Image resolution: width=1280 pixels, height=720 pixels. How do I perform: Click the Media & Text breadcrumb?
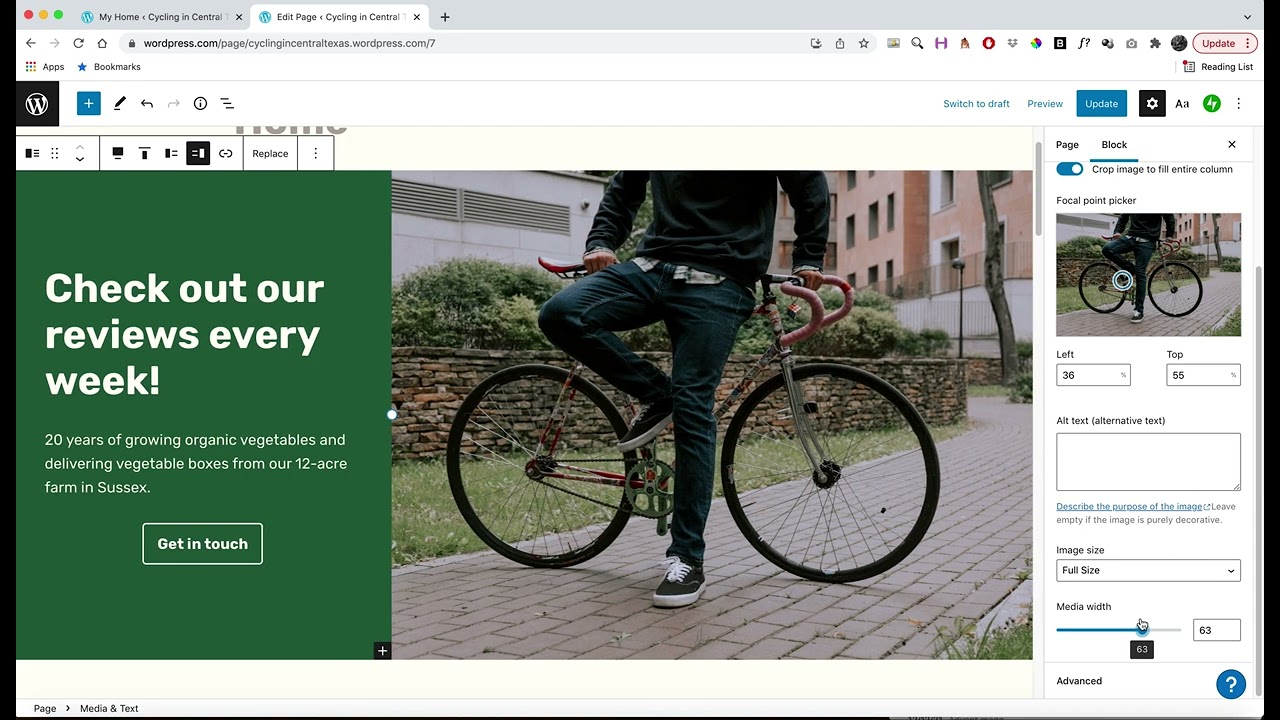[x=109, y=709]
